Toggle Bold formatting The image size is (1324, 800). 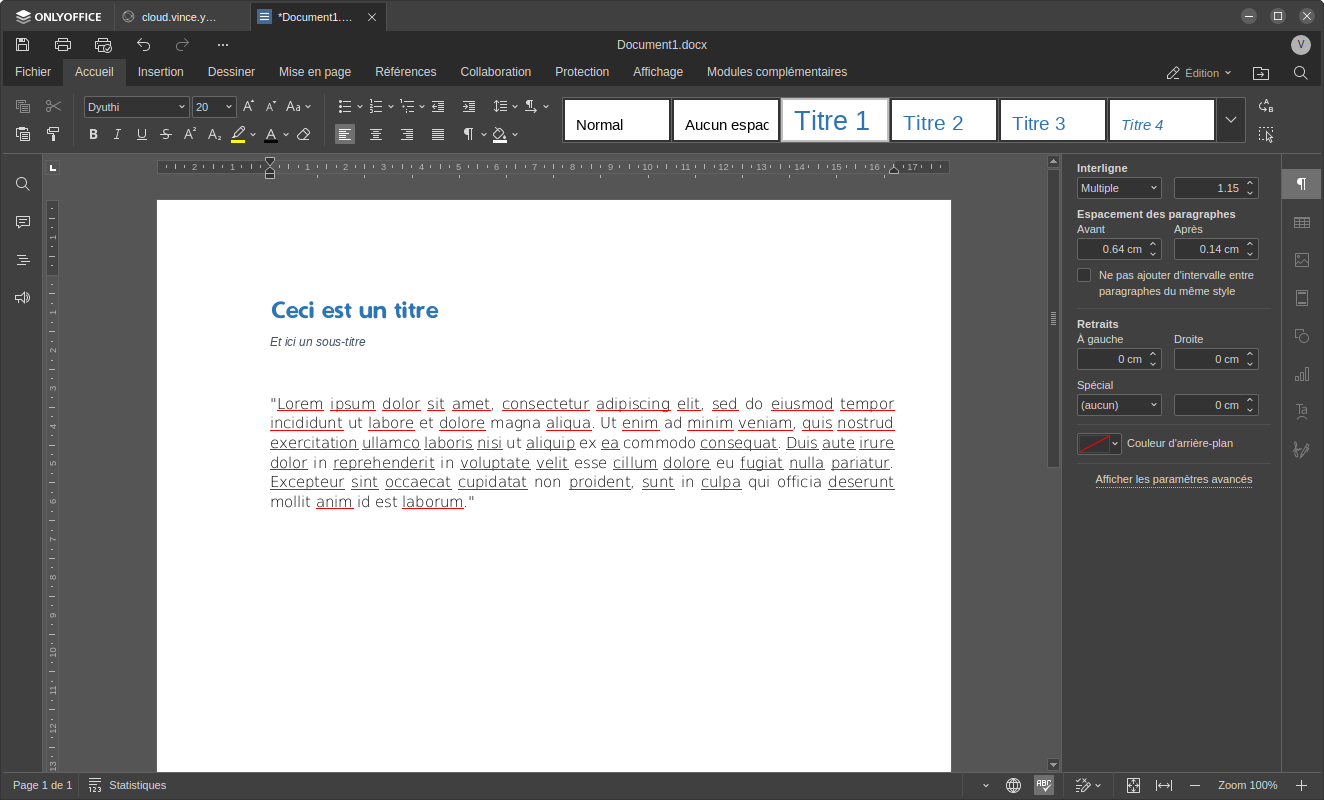click(x=93, y=134)
